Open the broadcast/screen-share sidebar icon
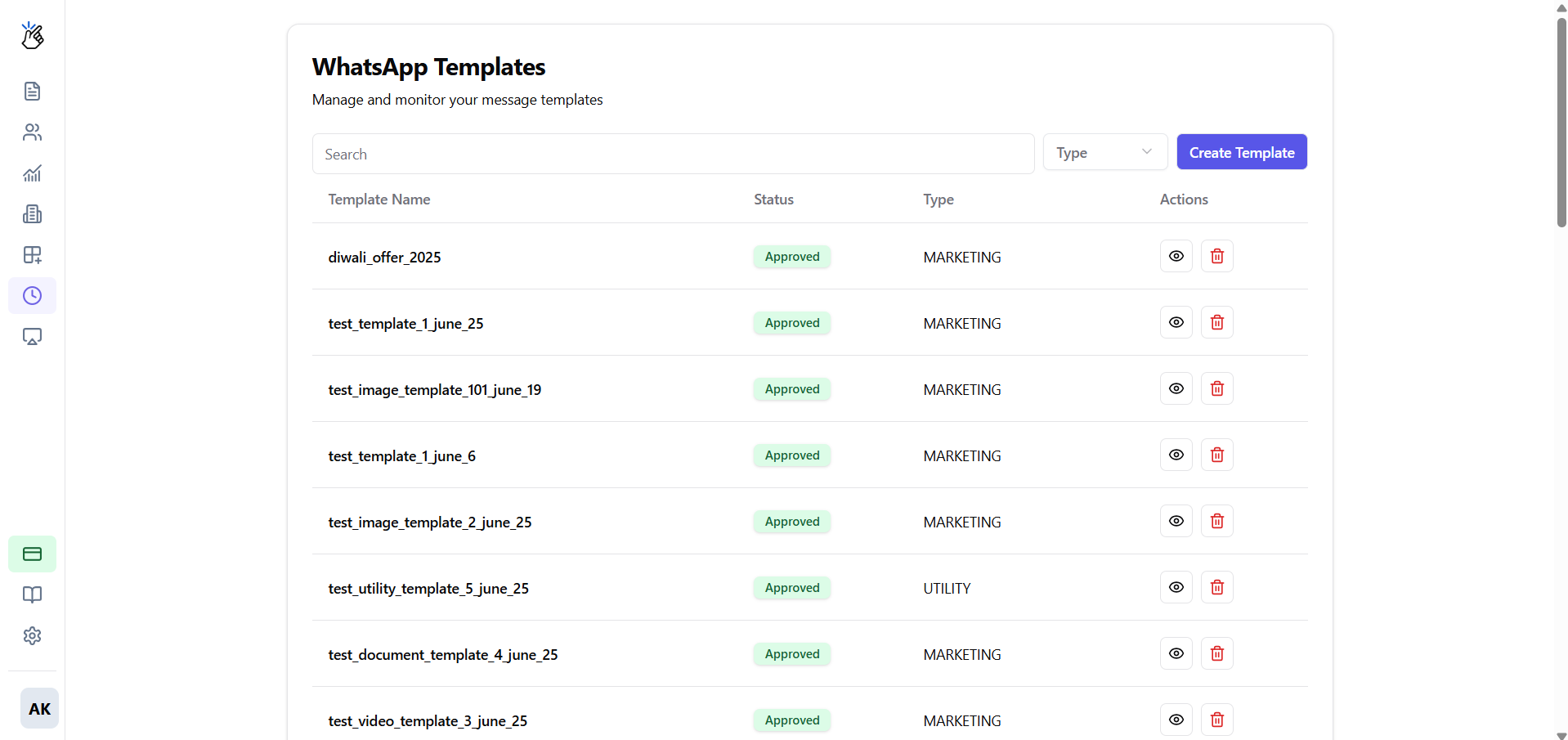This screenshot has height=740, width=1568. [32, 336]
